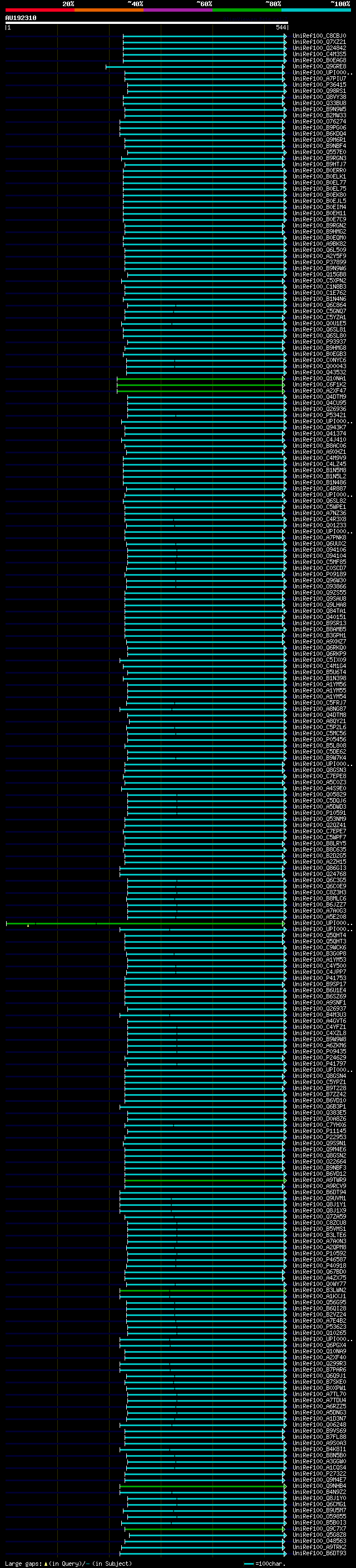Open hit UniRef100_A7PIU7
Screen dimensions: 356x1568
(x=319, y=78)
